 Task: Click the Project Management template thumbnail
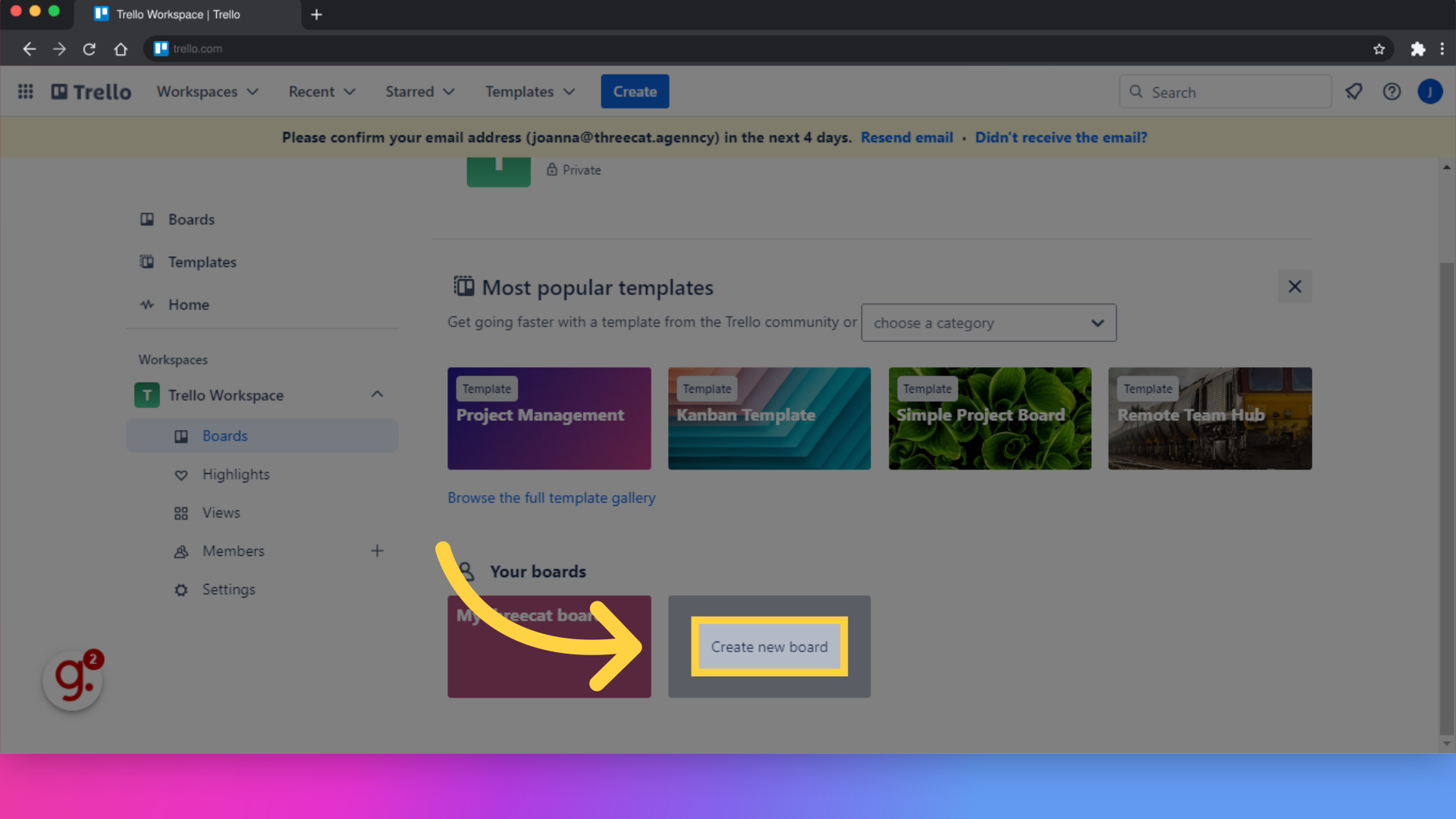click(548, 418)
